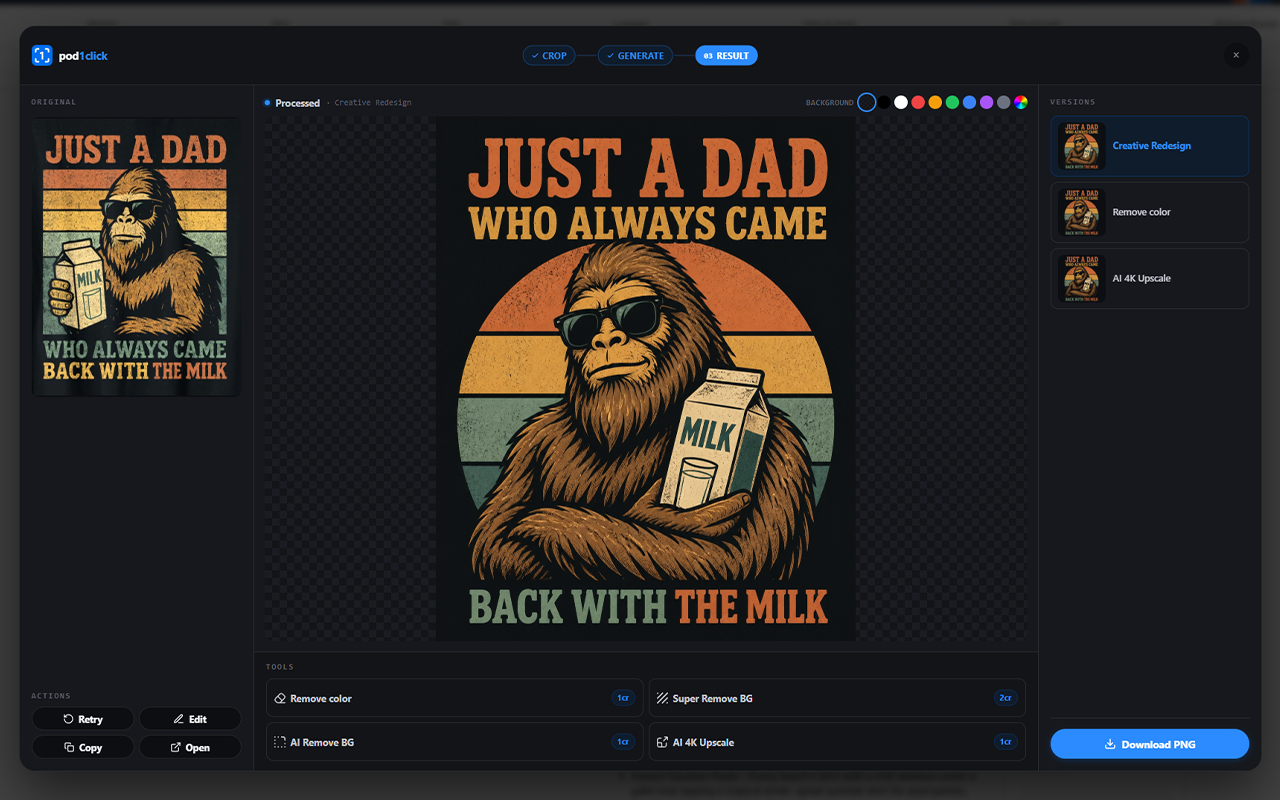Pick the orange background swatch
Image resolution: width=1280 pixels, height=800 pixels.
tap(935, 102)
